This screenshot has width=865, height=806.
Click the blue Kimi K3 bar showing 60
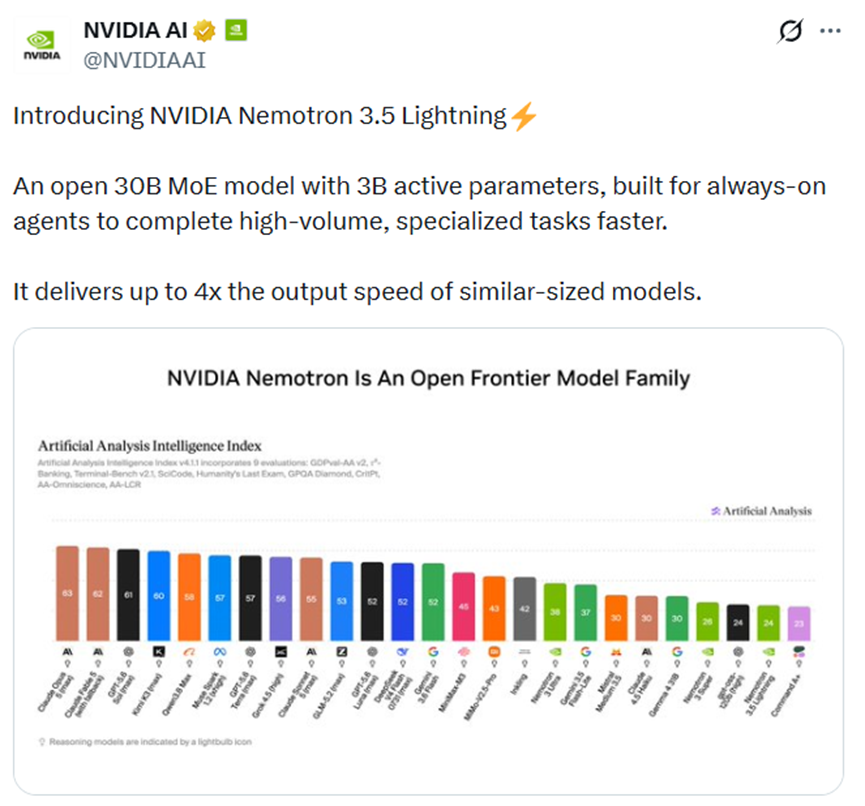tap(159, 595)
